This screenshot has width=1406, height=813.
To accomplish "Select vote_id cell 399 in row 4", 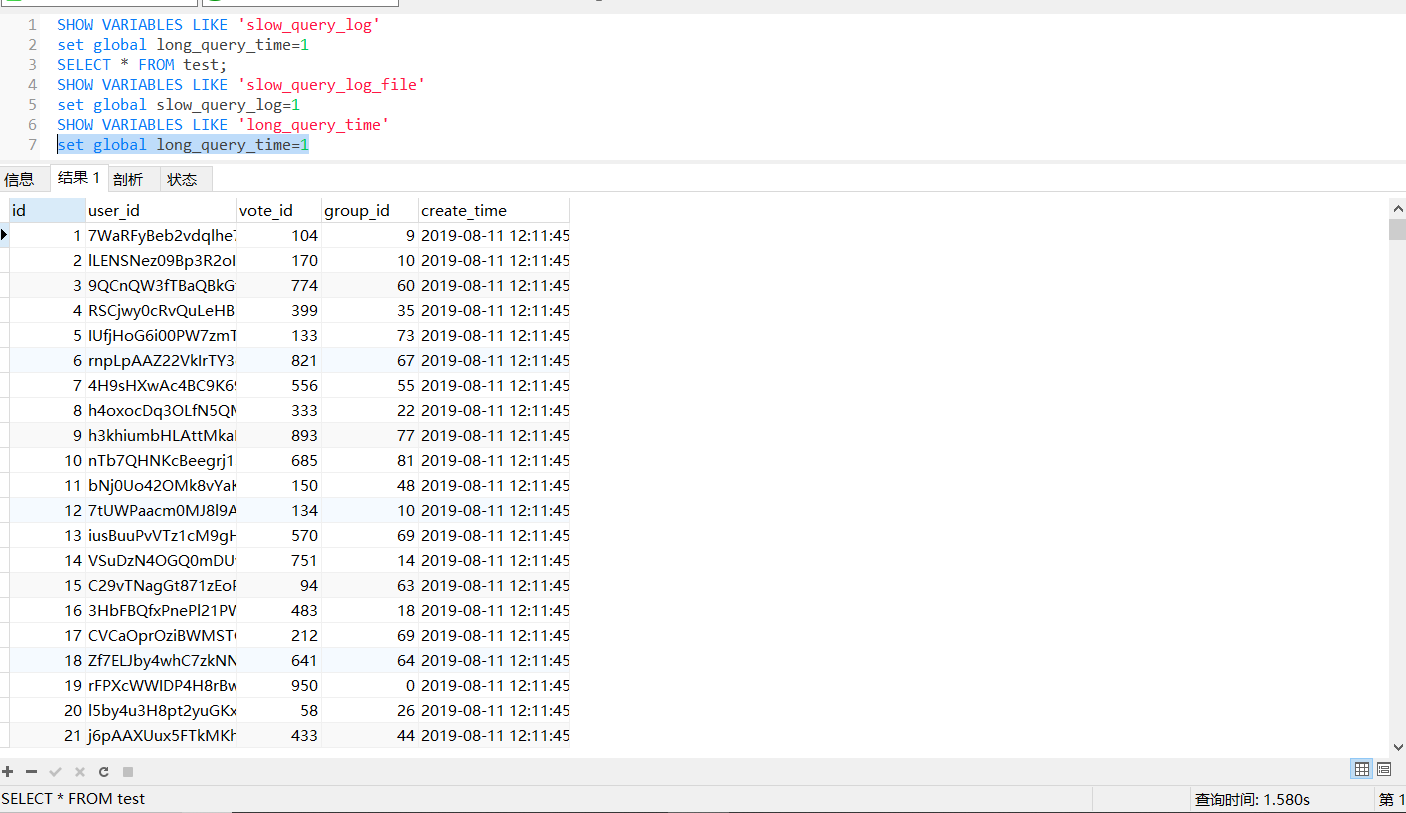I will (x=279, y=311).
